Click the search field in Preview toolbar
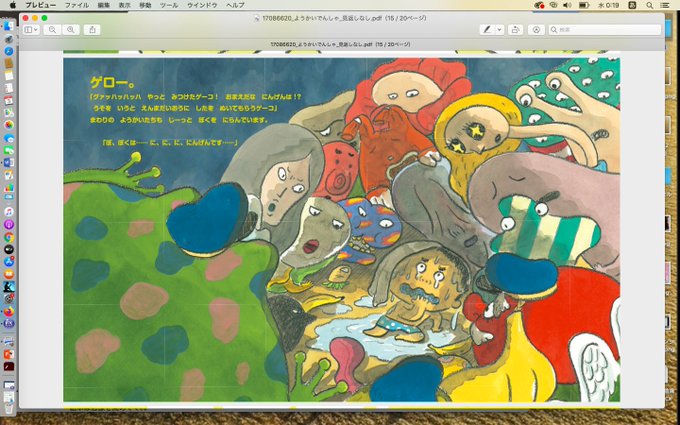Viewport: 680px width, 425px height. [605, 29]
